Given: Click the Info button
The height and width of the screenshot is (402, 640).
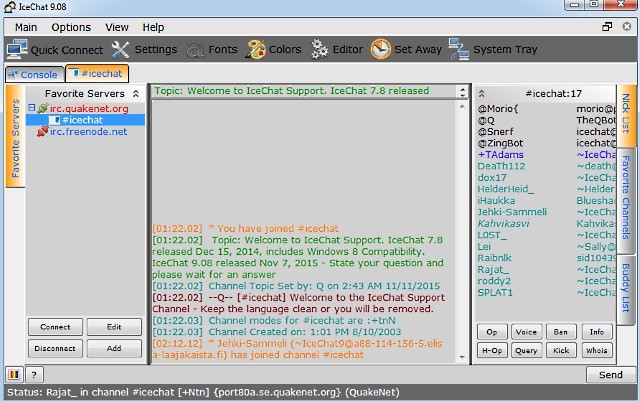Looking at the screenshot, I should [x=597, y=332].
